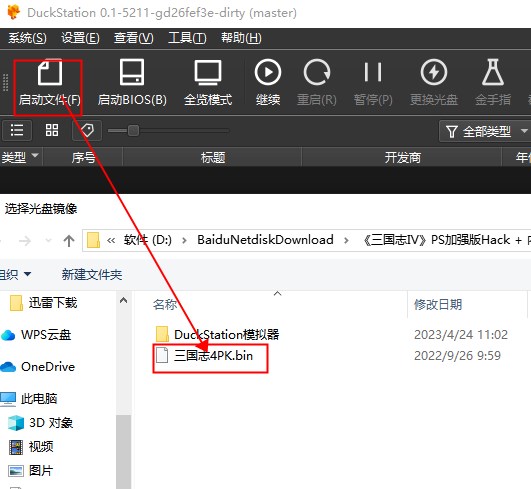Sort by the 标题 column header
Image resolution: width=531 pixels, height=489 pixels.
(213, 157)
